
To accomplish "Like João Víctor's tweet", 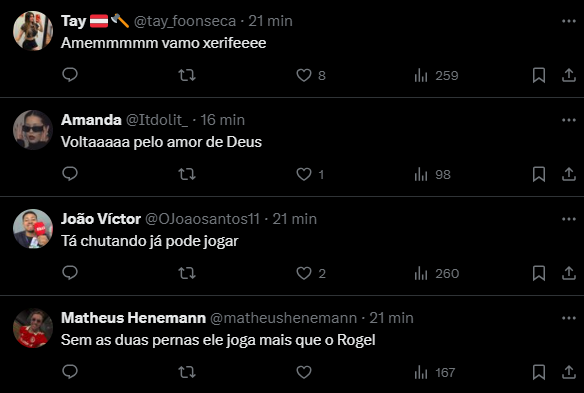I will (x=304, y=273).
